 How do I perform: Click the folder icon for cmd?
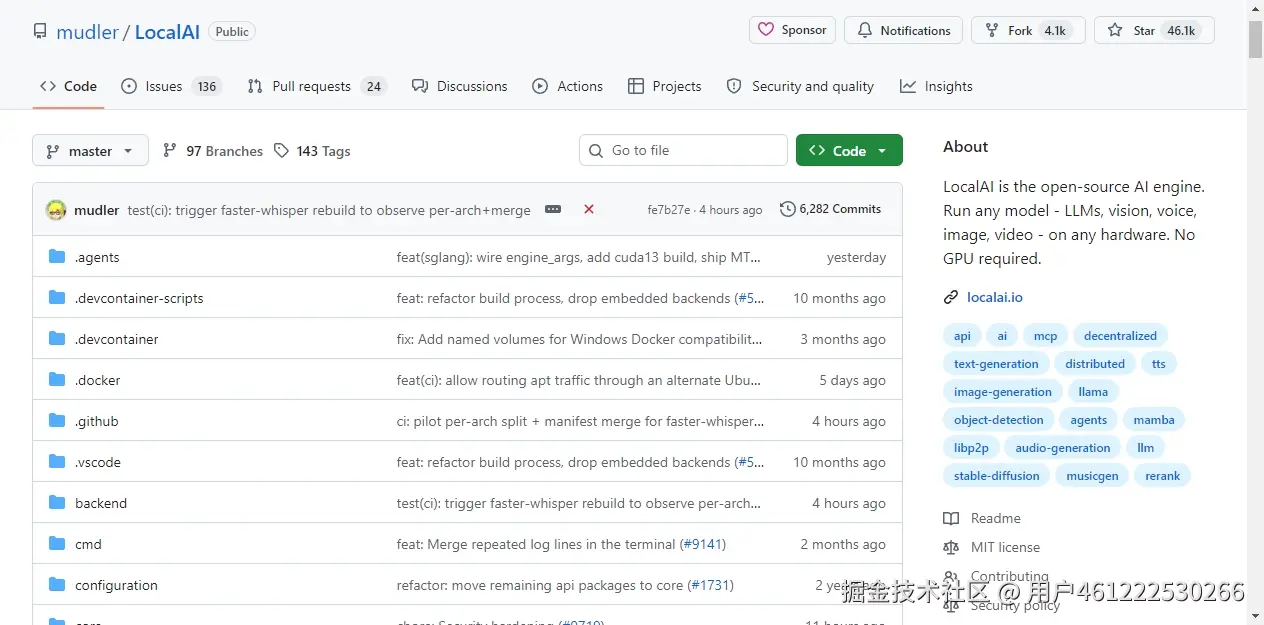coord(57,544)
